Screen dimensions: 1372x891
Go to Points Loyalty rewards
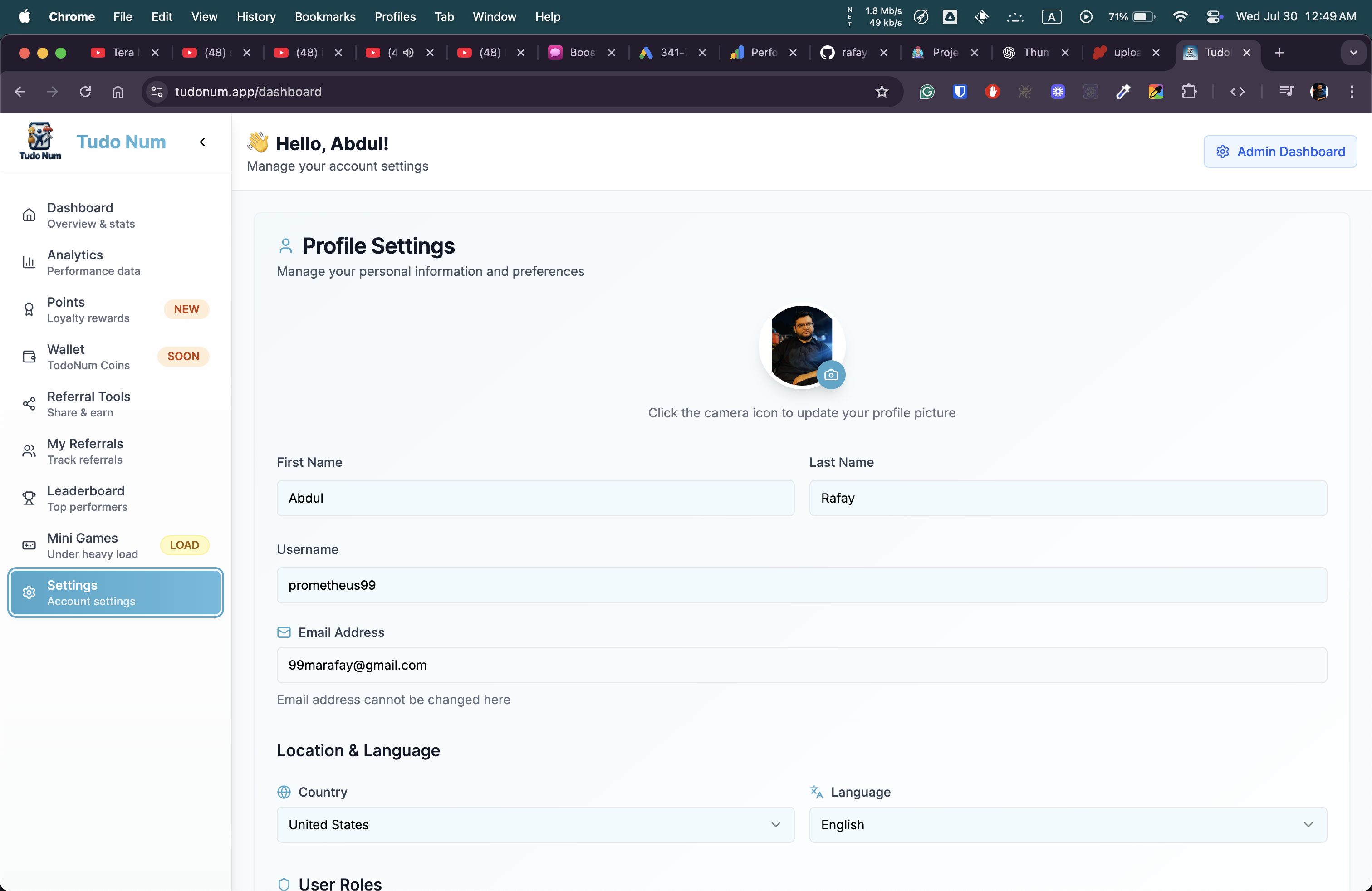coord(115,309)
